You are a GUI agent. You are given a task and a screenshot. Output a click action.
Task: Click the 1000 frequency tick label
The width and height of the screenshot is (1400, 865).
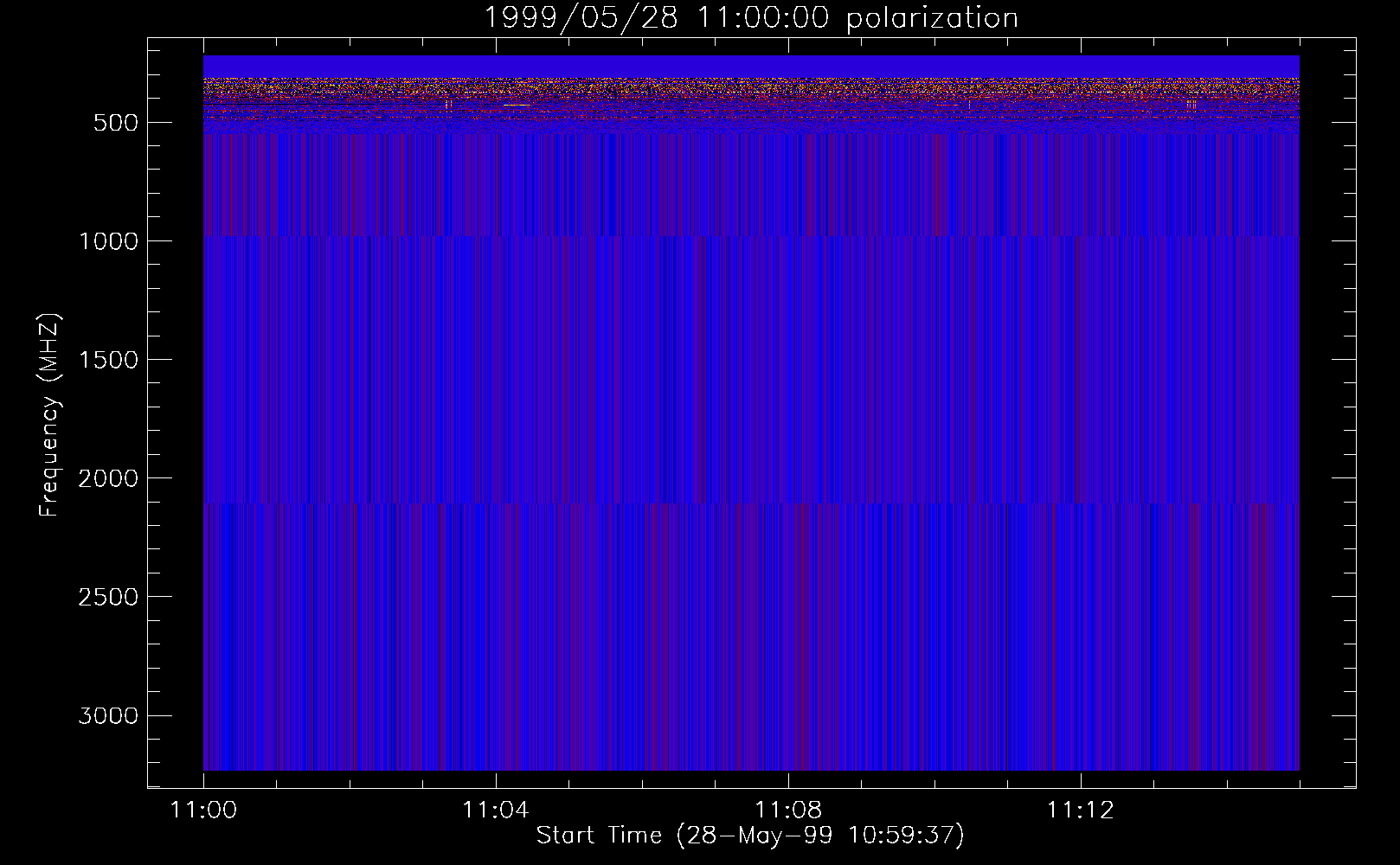(x=108, y=241)
